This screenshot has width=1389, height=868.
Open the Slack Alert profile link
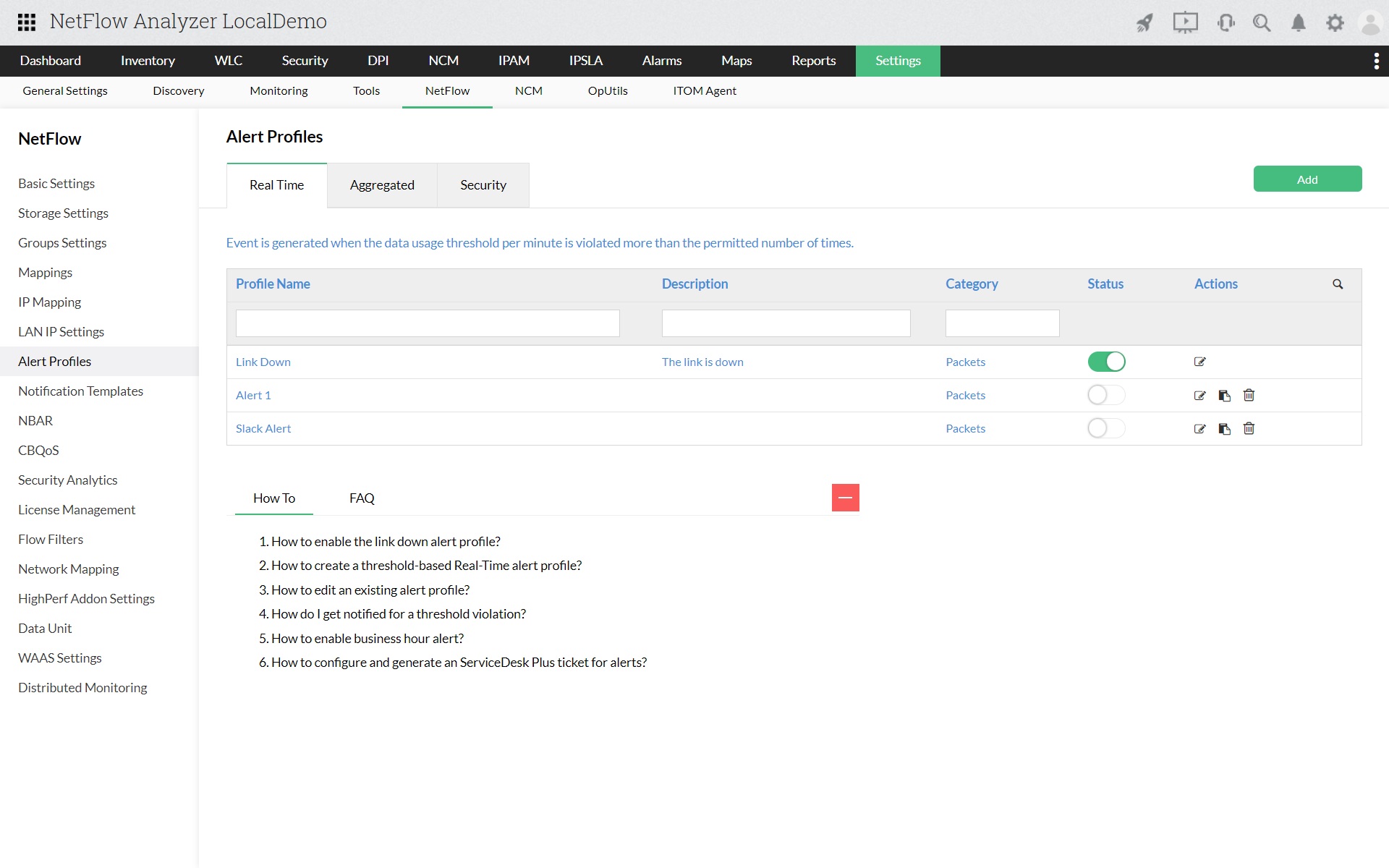[263, 429]
